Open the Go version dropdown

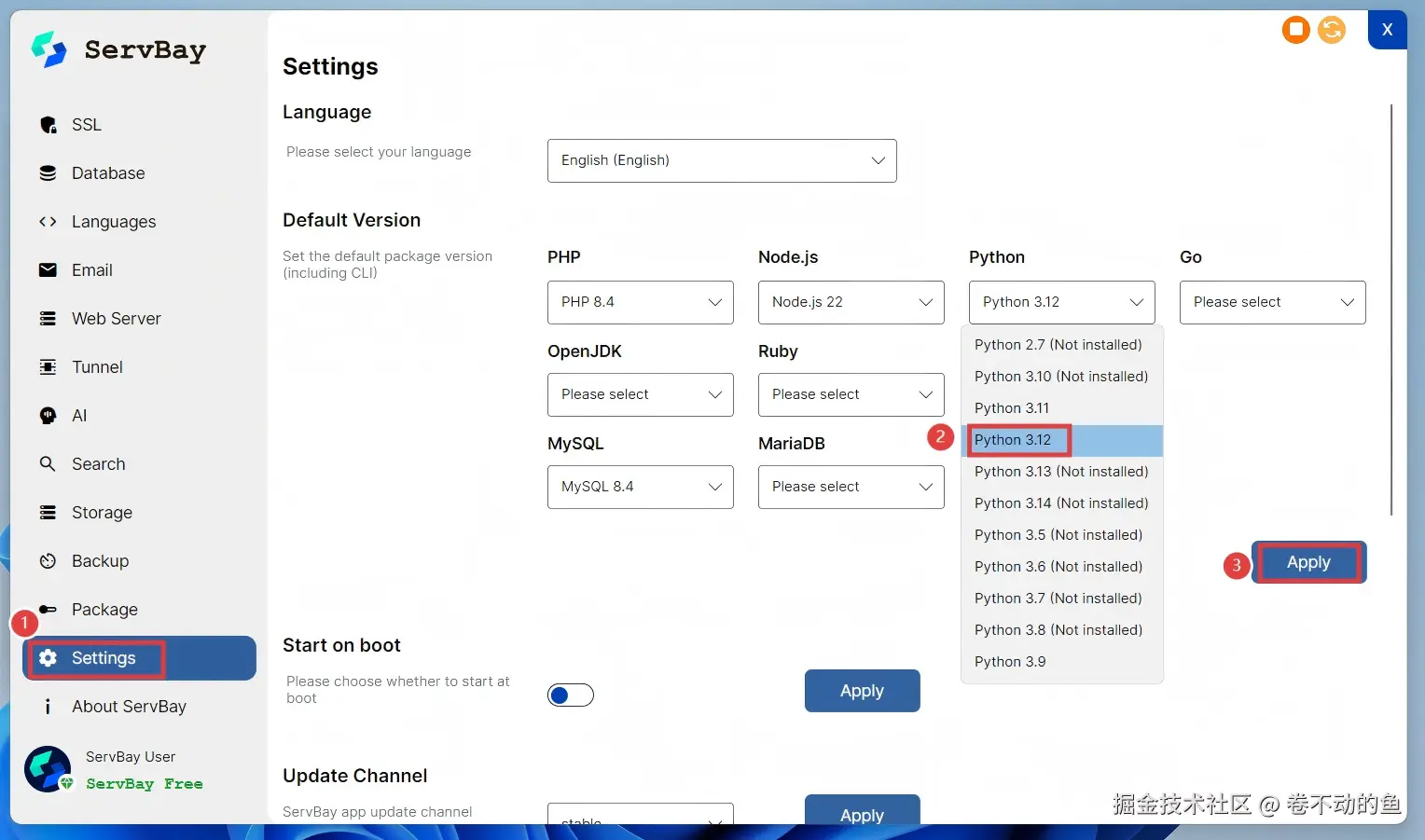tap(1273, 302)
